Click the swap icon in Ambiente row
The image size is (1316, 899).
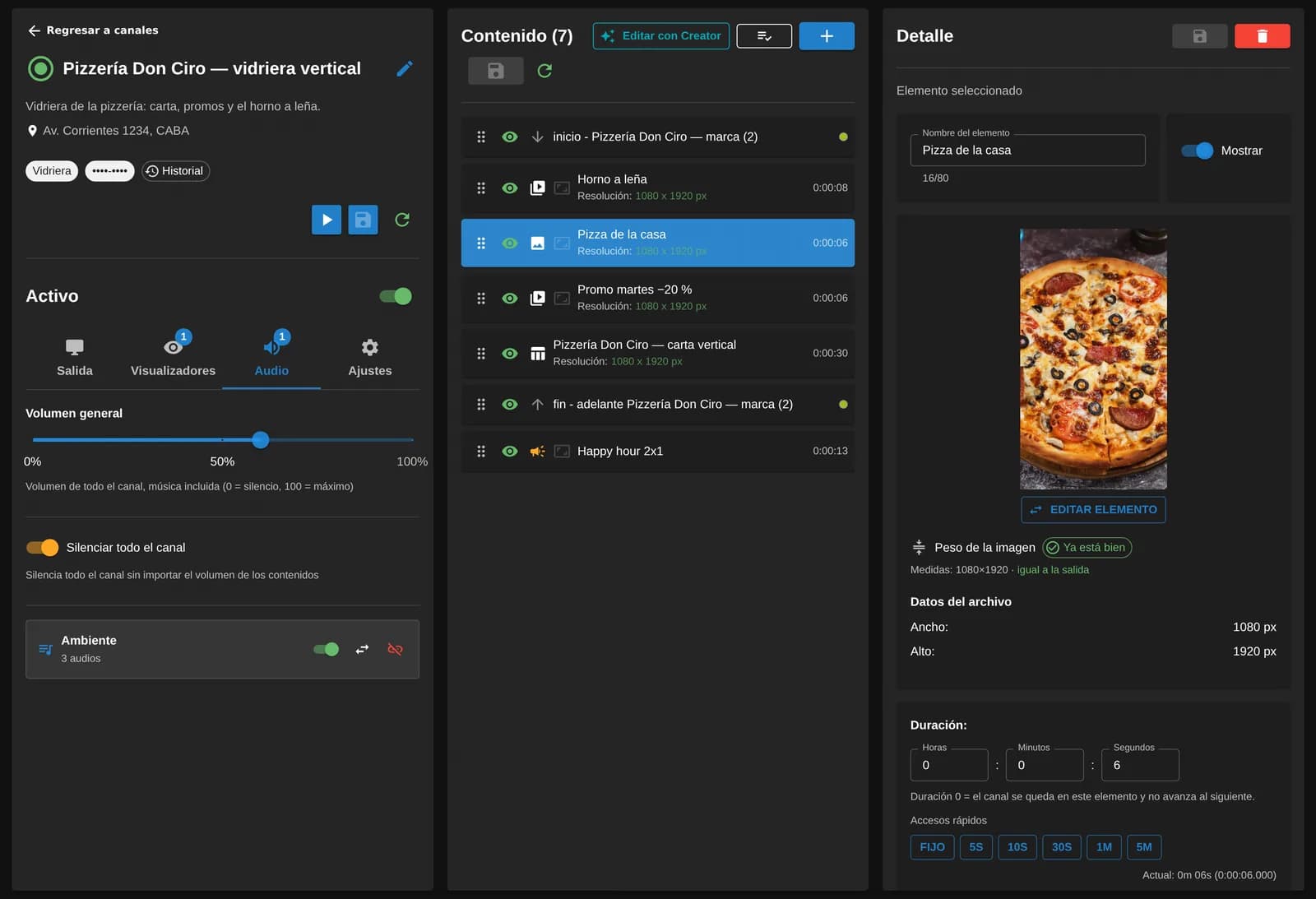pos(362,649)
